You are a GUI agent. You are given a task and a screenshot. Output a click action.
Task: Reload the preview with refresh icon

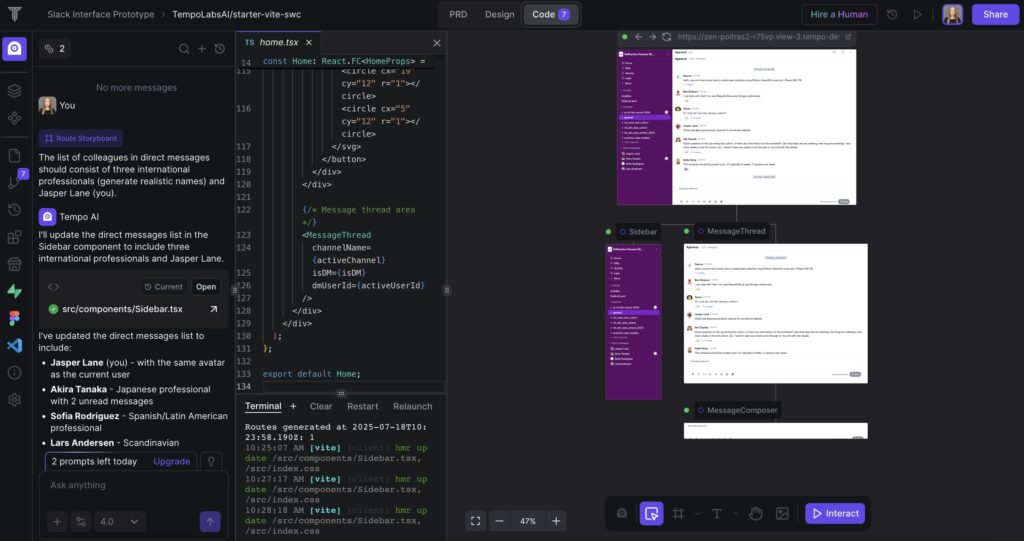(x=666, y=37)
